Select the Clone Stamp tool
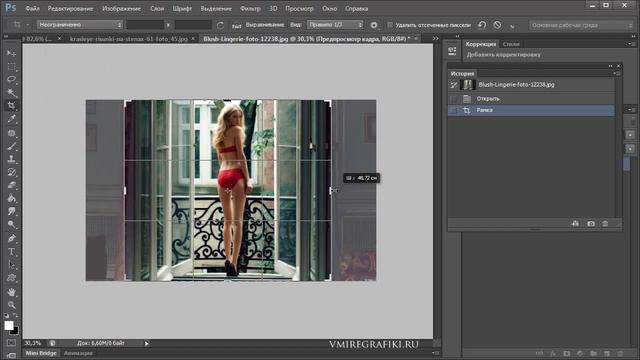Screen dimensions: 640x360 click(11, 159)
